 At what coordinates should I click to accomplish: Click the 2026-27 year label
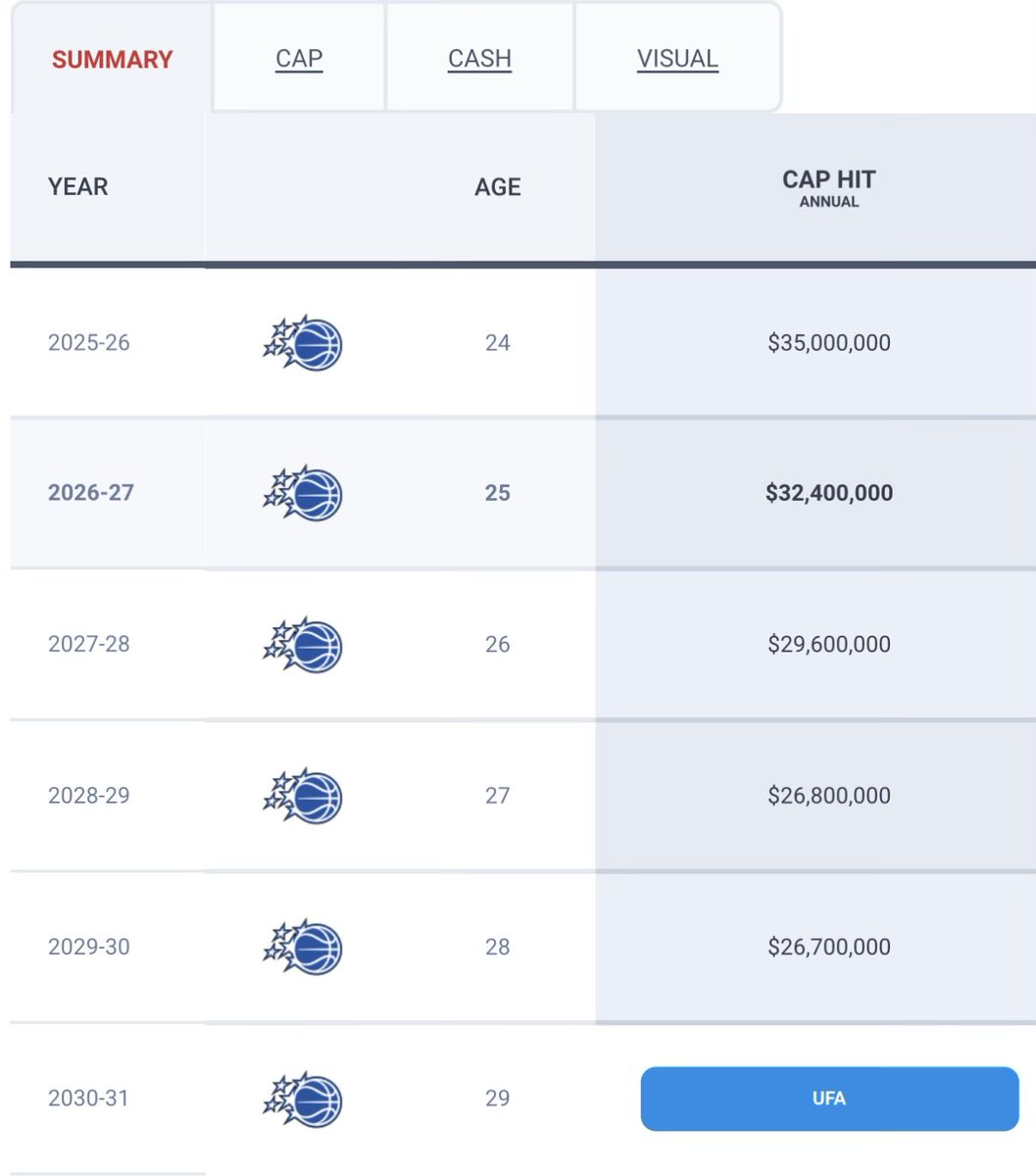91,493
